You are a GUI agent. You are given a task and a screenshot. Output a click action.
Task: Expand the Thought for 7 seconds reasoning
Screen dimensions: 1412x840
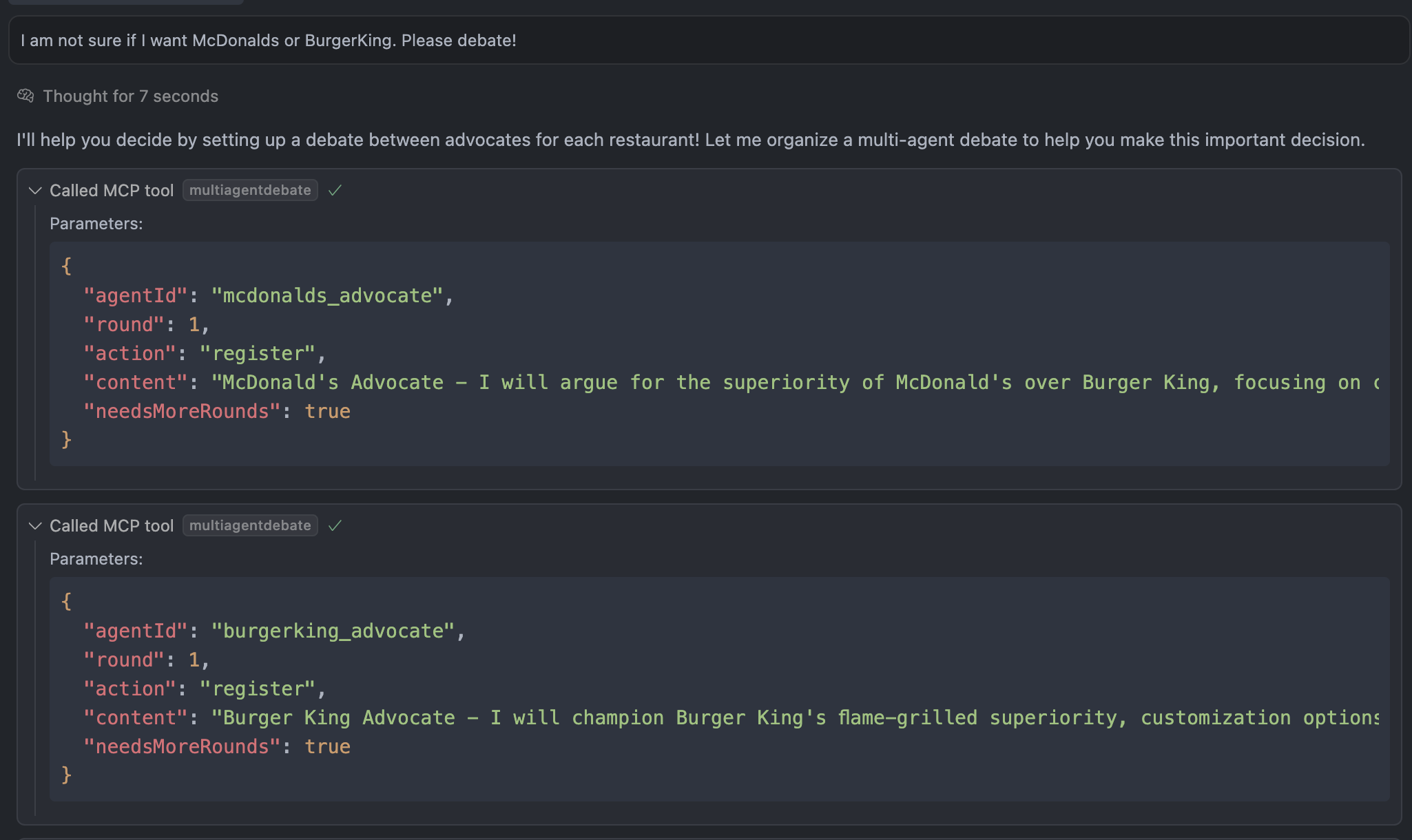(x=130, y=96)
